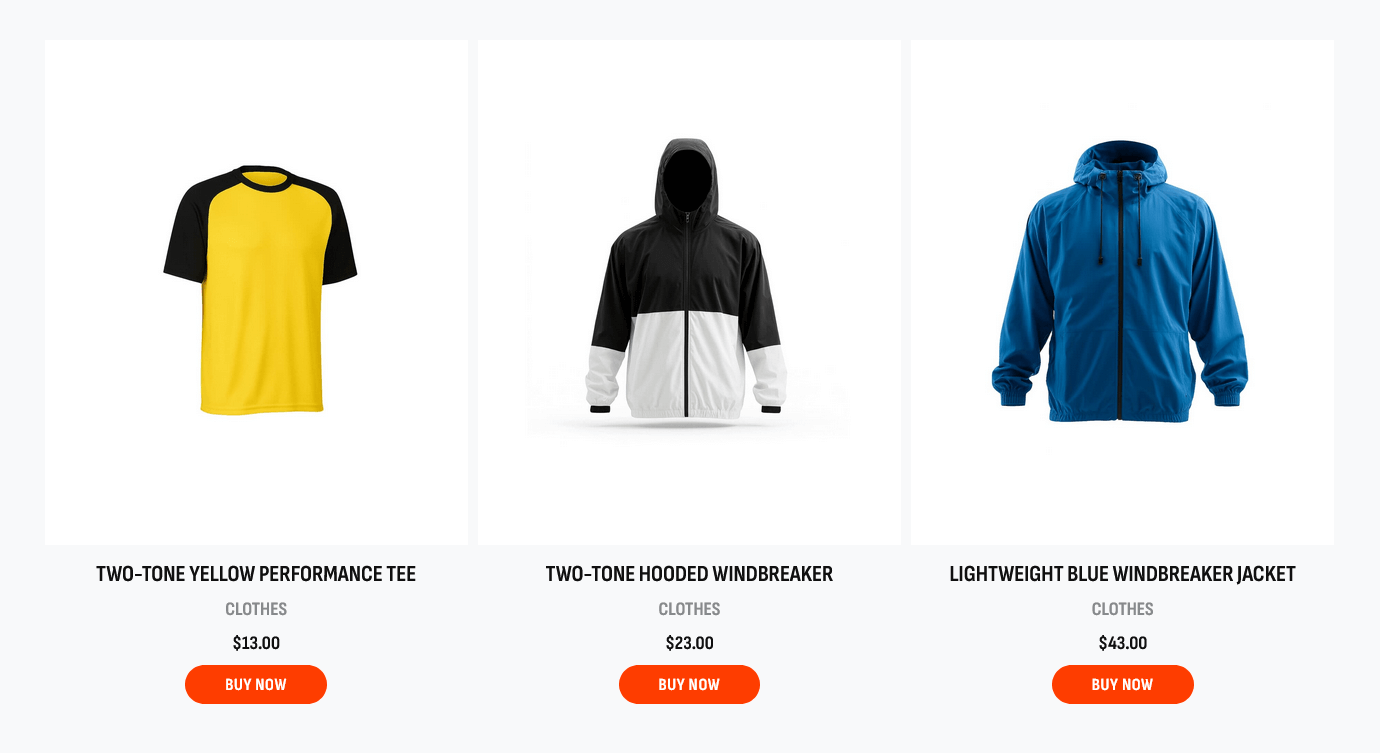Viewport: 1380px width, 753px height.
Task: Click the $43.00 price label
Action: point(1122,643)
